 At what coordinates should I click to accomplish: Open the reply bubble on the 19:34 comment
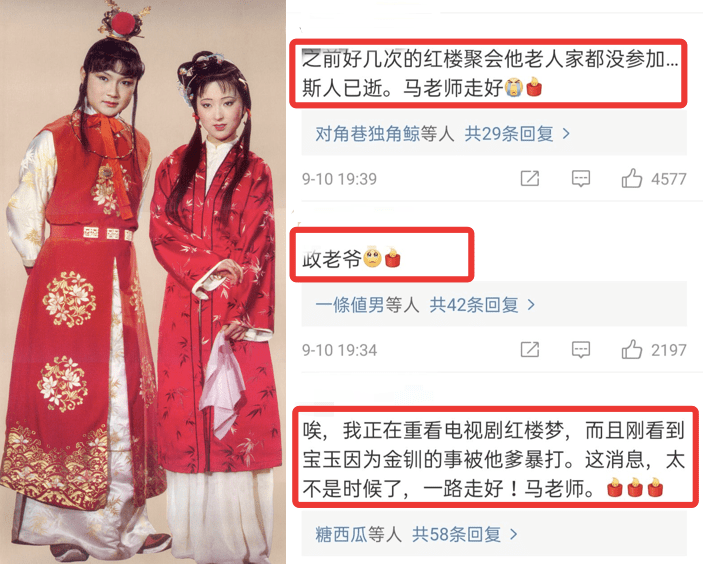pyautogui.click(x=581, y=350)
